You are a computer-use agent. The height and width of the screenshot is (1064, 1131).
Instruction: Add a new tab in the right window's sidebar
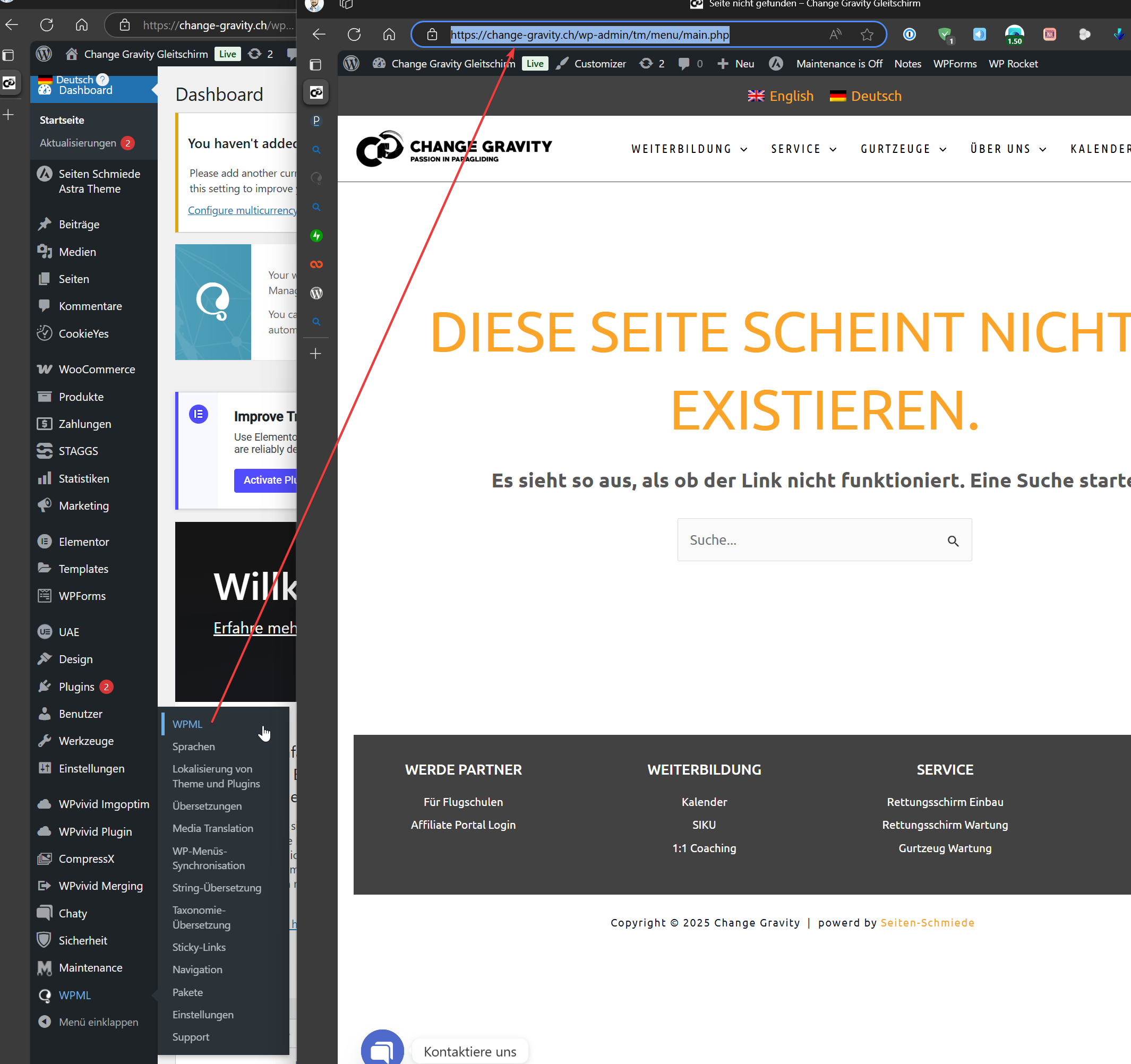pos(316,353)
